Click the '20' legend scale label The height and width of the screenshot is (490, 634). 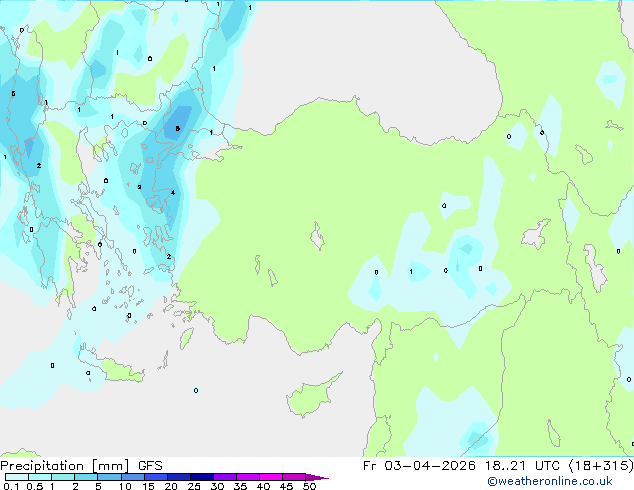[171, 486]
